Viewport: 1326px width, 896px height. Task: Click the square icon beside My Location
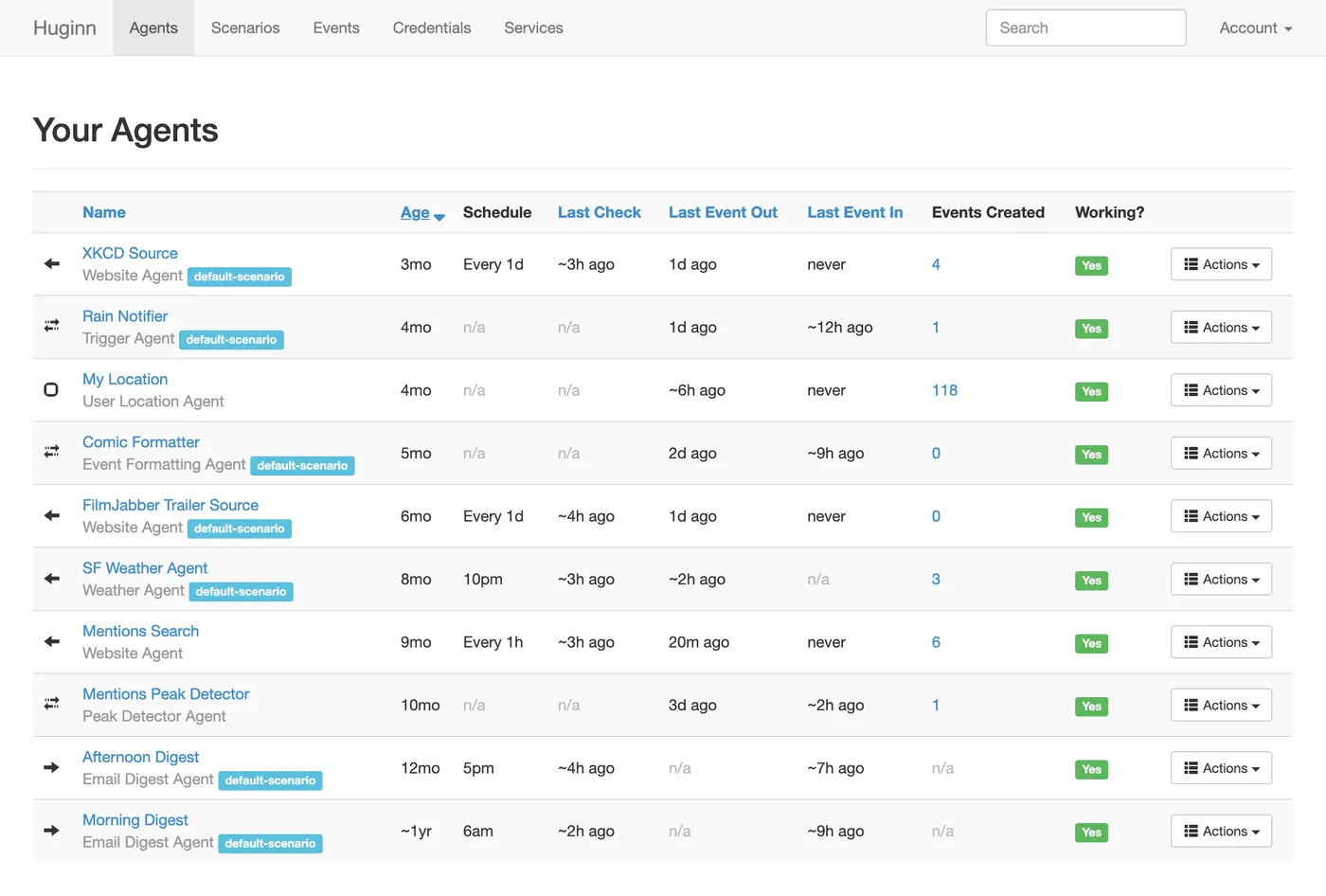[51, 389]
